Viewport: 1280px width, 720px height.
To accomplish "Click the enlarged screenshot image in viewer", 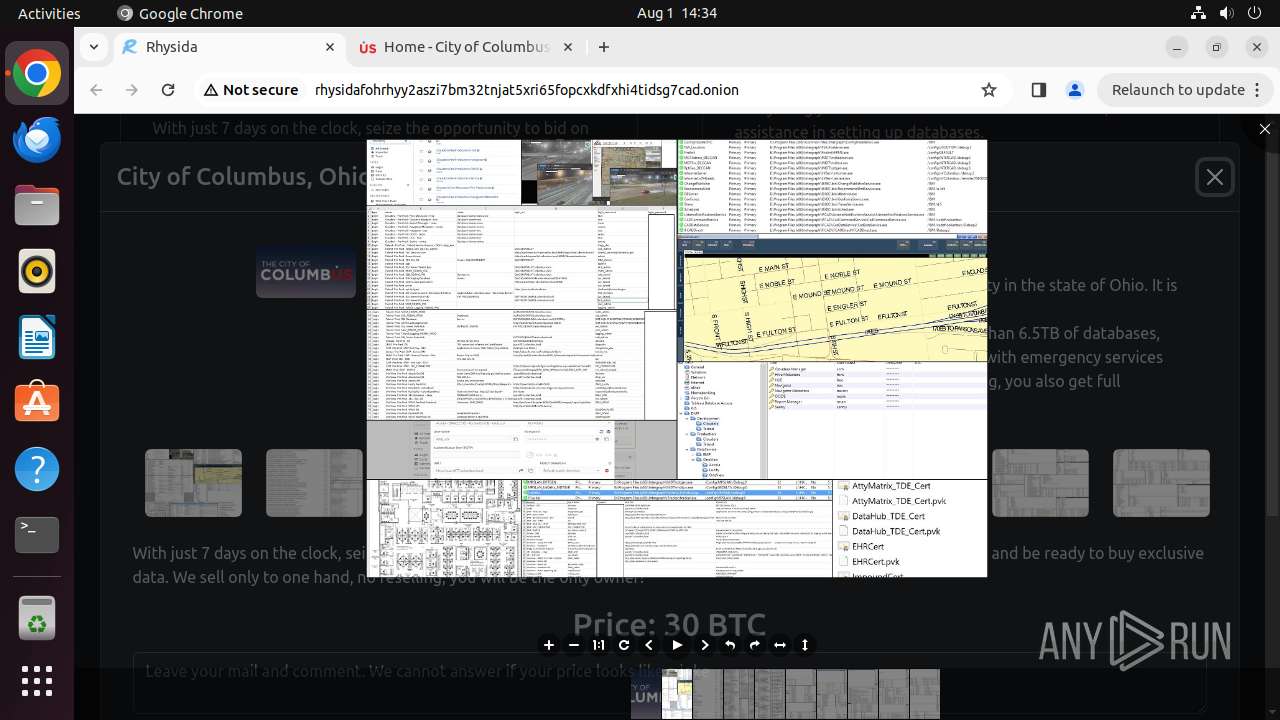I will (x=677, y=358).
